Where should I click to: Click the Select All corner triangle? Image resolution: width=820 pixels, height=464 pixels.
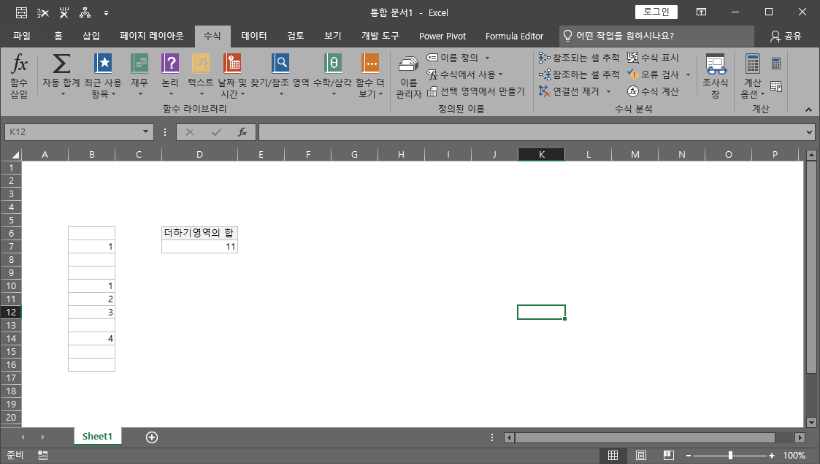pos(16,154)
